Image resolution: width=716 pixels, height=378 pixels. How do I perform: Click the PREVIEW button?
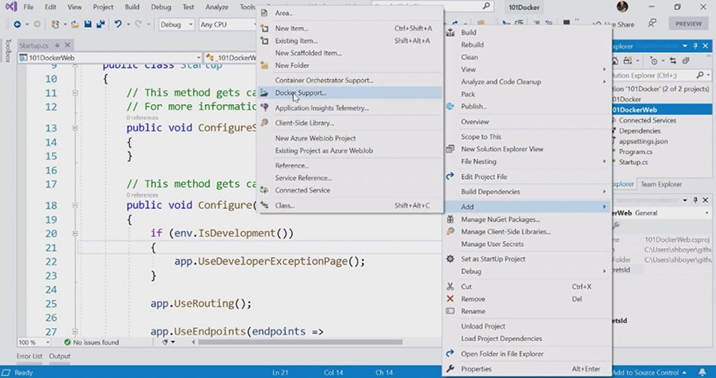coord(689,24)
